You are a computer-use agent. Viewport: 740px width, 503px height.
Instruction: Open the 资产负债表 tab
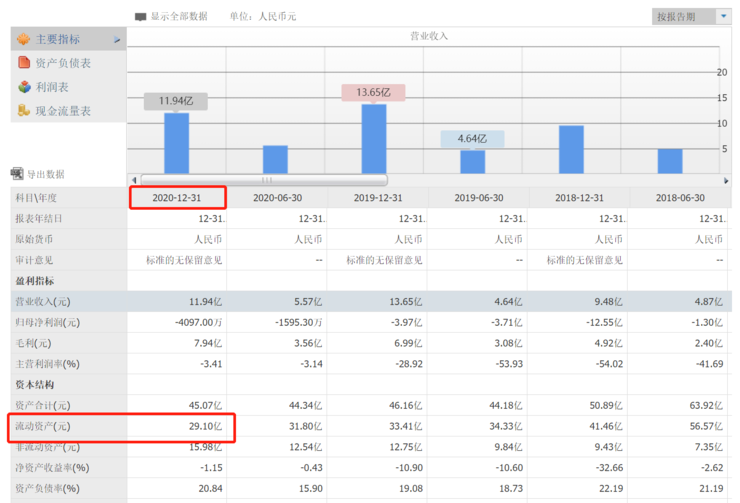tap(63, 63)
